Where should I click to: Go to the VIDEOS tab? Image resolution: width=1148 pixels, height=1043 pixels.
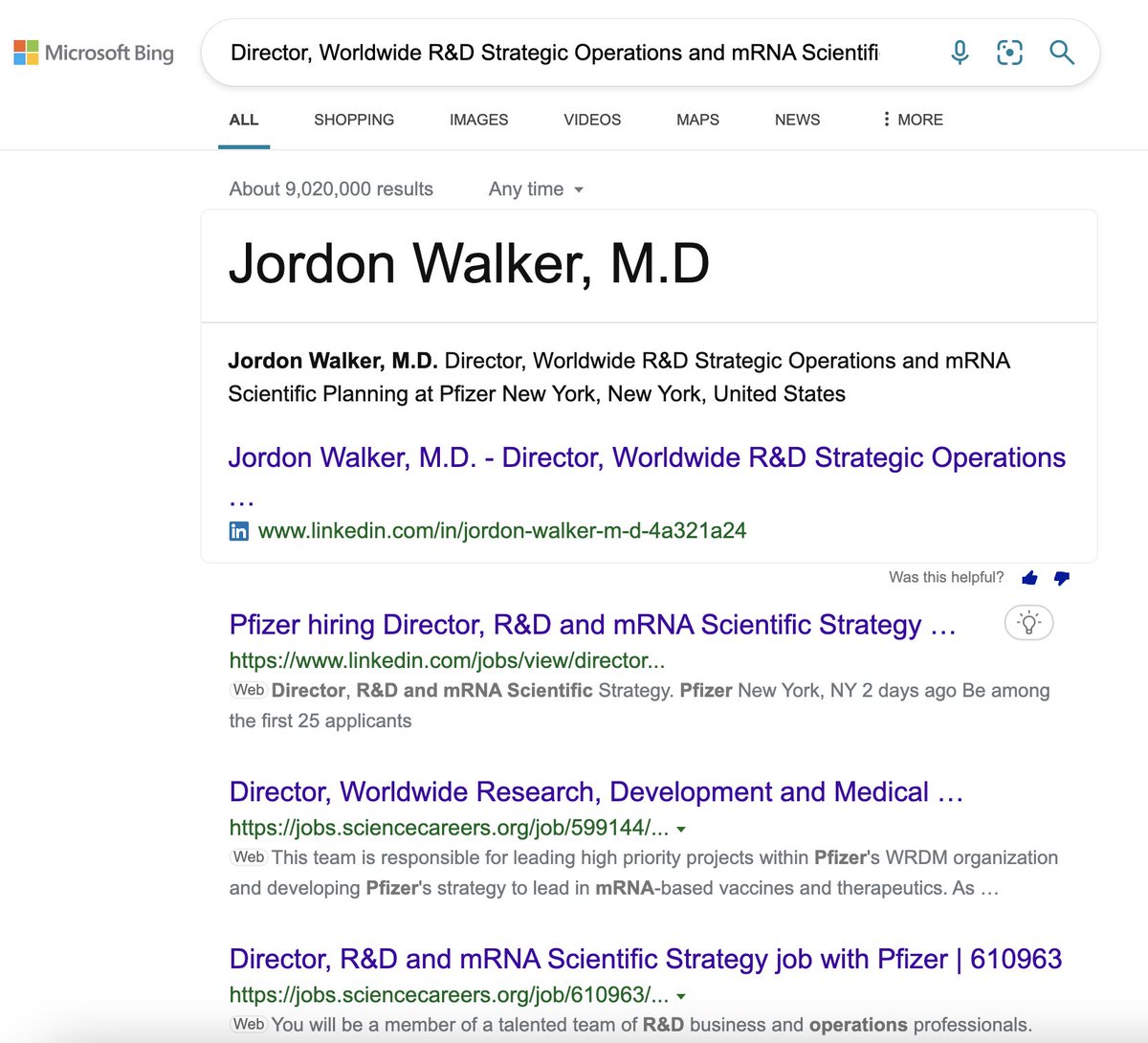click(x=592, y=120)
